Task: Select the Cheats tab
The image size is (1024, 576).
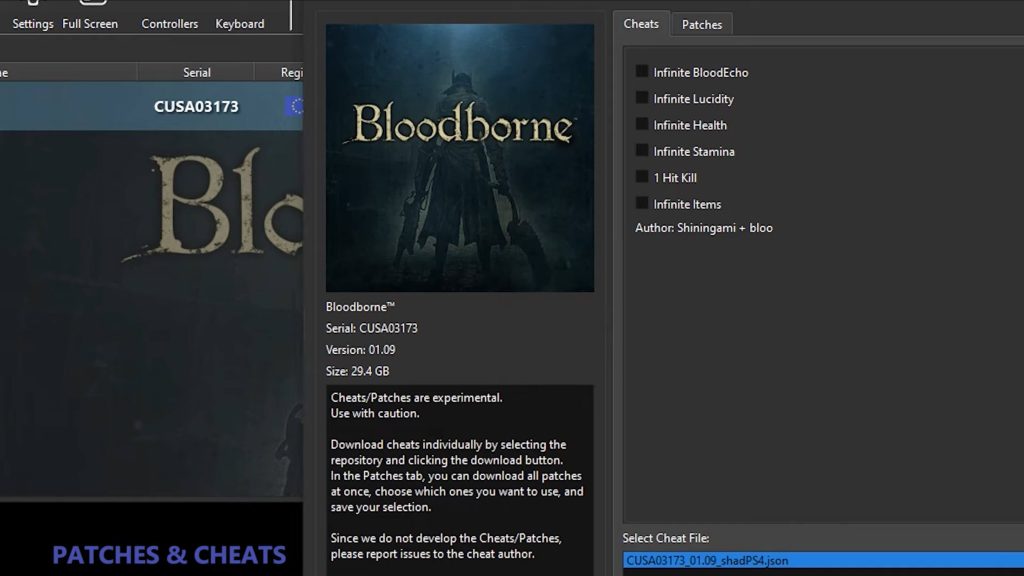Action: [641, 24]
